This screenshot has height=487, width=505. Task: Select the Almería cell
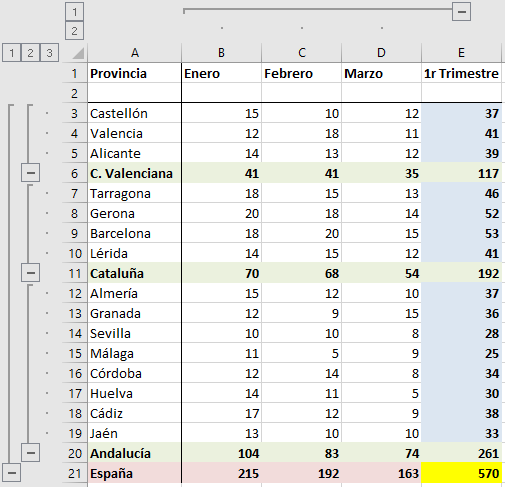click(x=135, y=293)
